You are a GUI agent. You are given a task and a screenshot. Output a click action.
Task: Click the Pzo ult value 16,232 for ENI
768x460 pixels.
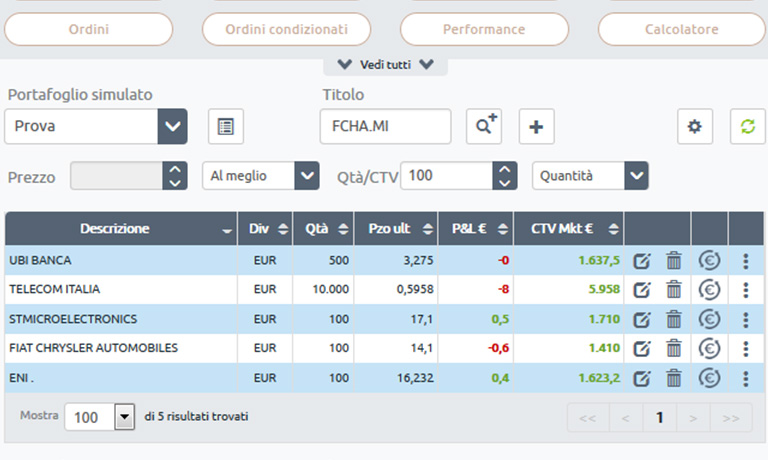tap(415, 378)
